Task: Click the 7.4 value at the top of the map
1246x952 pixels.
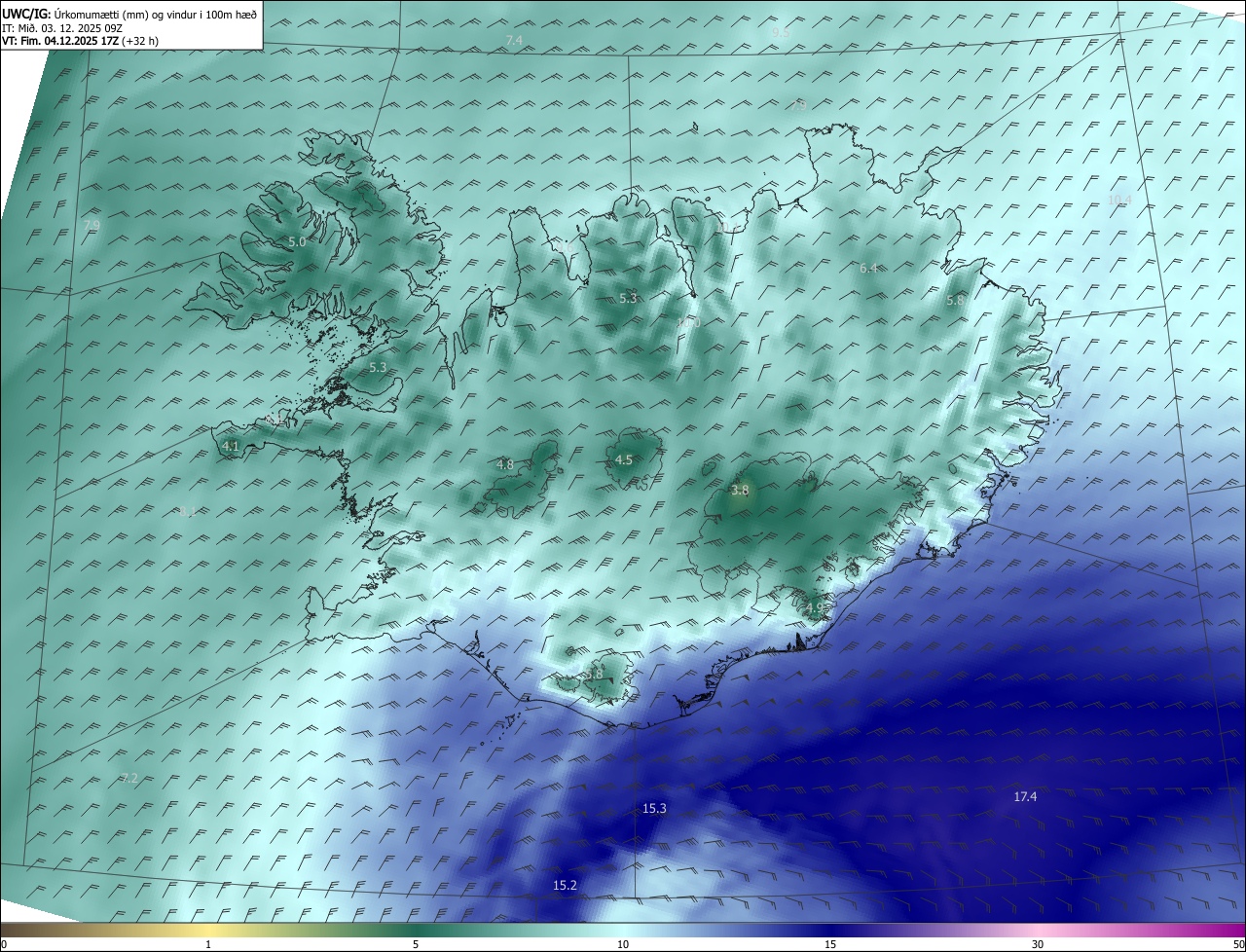Action: [514, 40]
